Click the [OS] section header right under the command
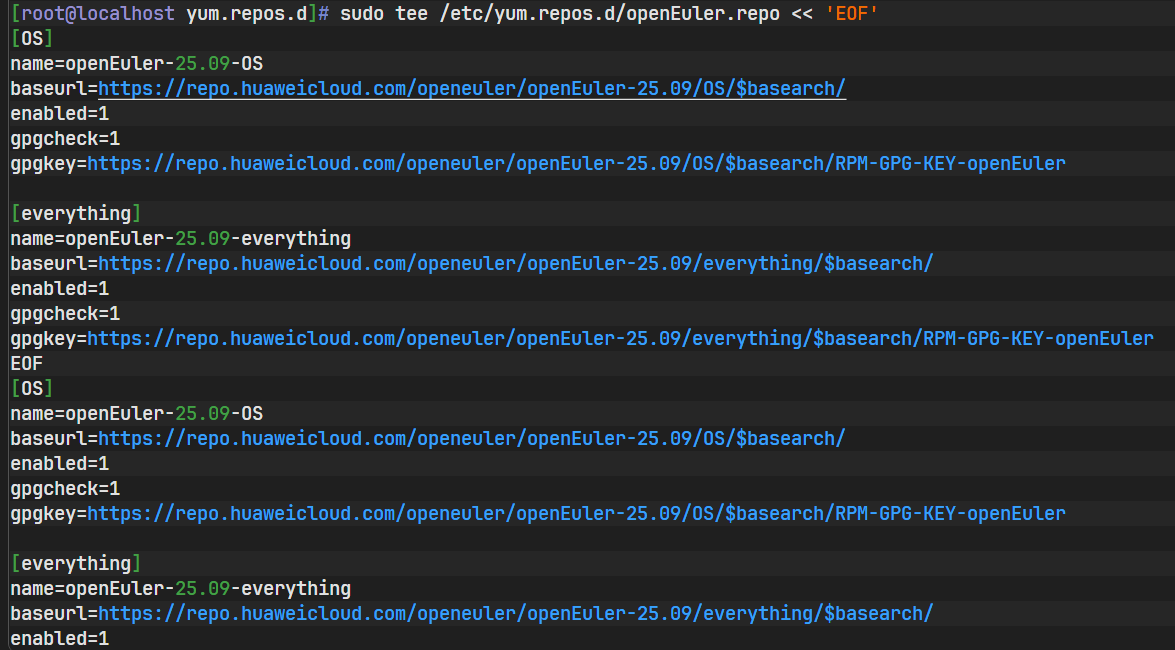 pyautogui.click(x=32, y=38)
